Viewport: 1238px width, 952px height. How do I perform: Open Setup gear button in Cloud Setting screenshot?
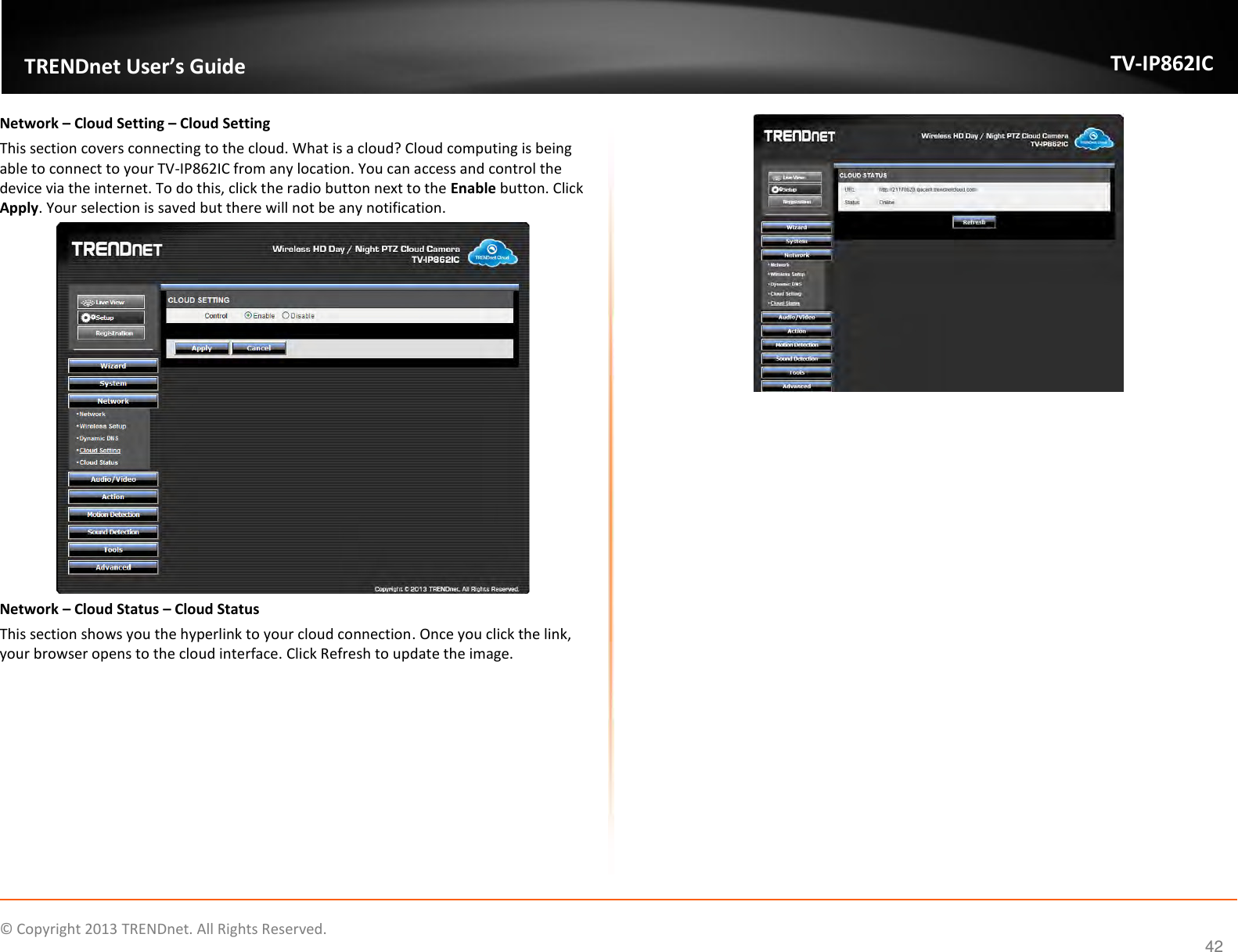111,318
